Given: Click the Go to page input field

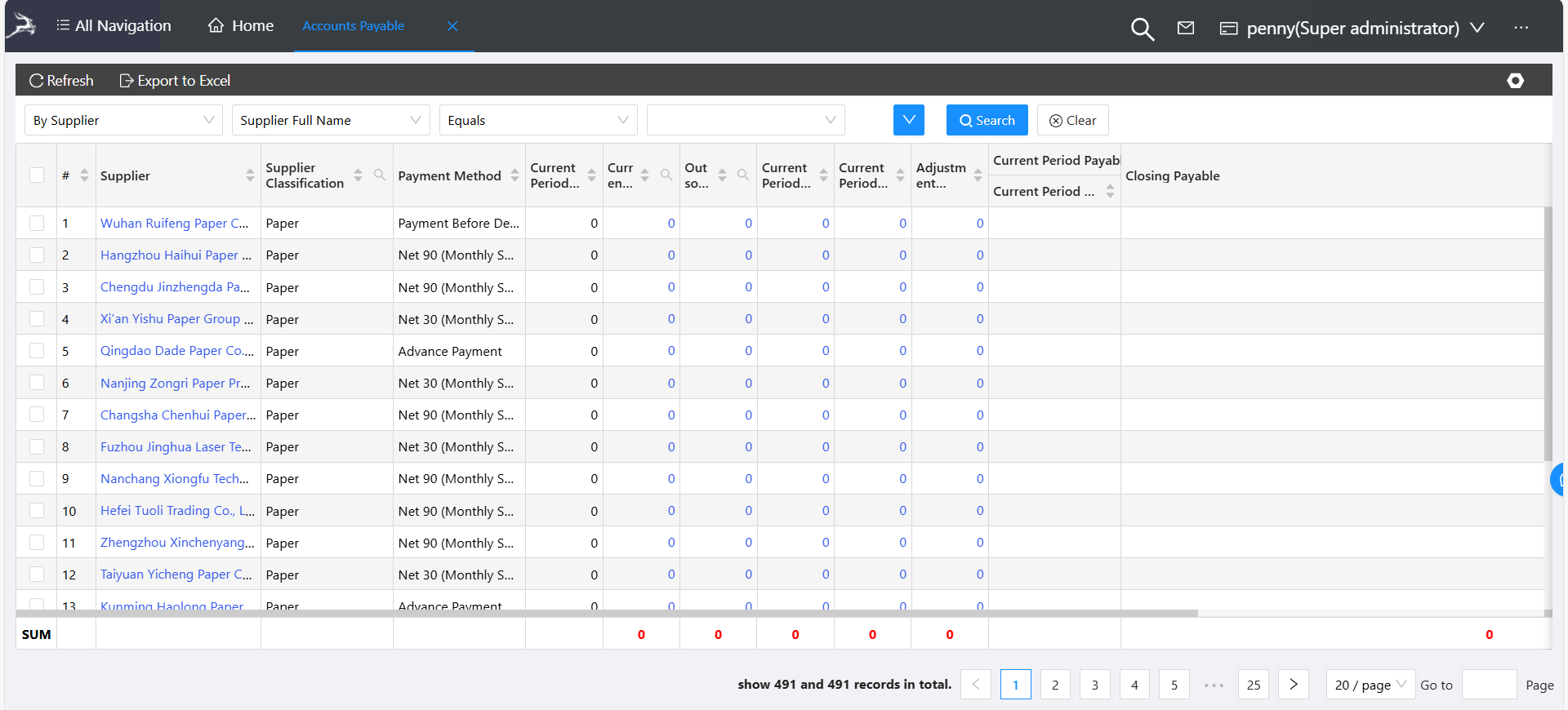Looking at the screenshot, I should (x=1488, y=685).
